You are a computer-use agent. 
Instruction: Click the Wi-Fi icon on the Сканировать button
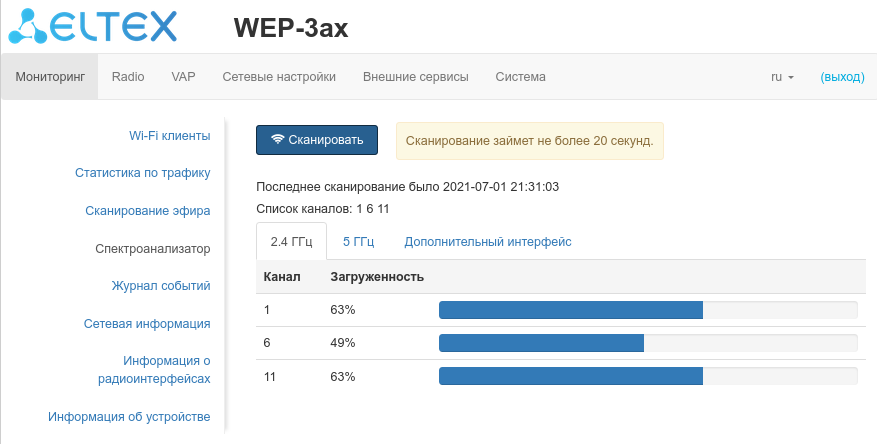(x=277, y=140)
